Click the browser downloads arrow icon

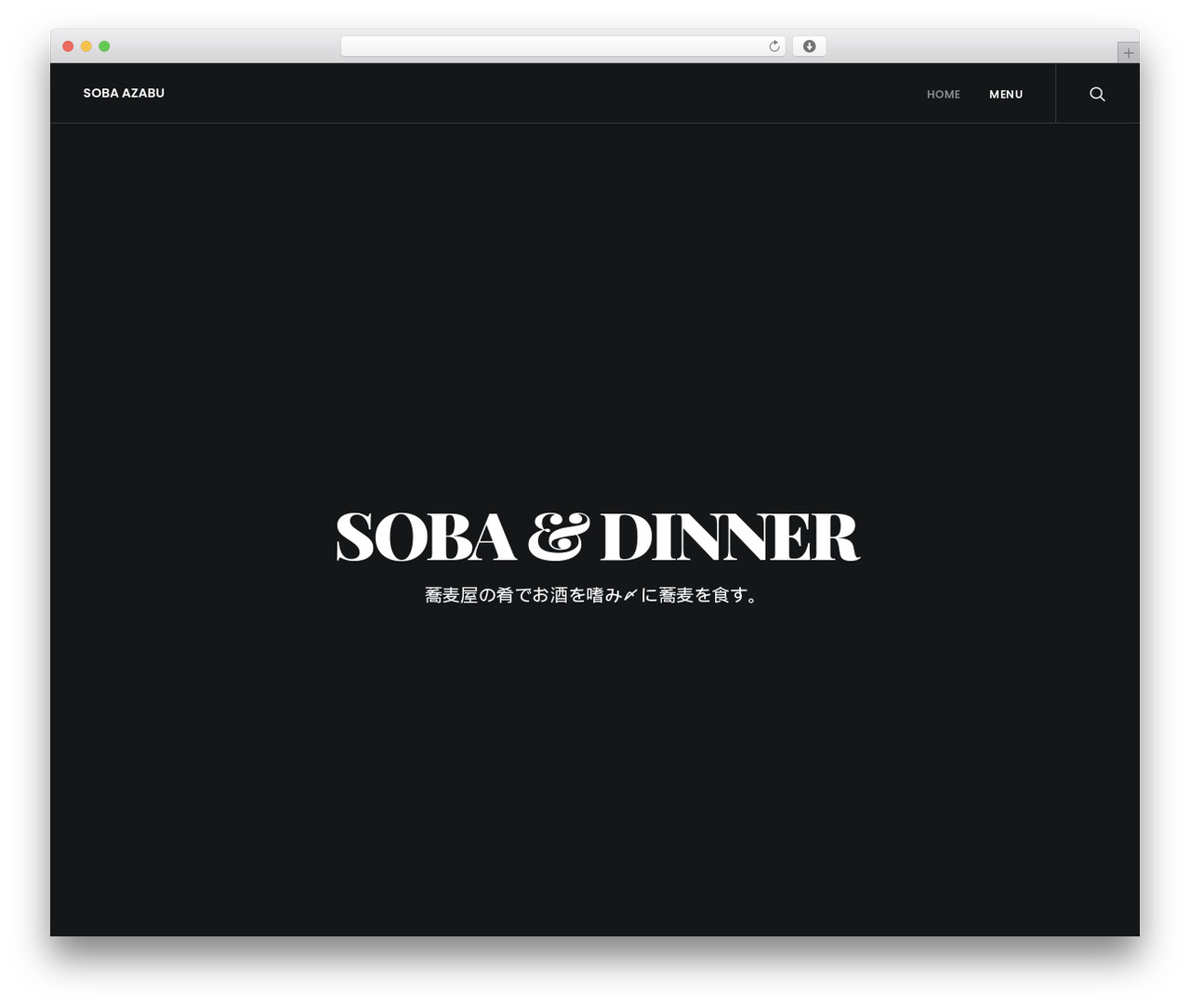coord(809,46)
